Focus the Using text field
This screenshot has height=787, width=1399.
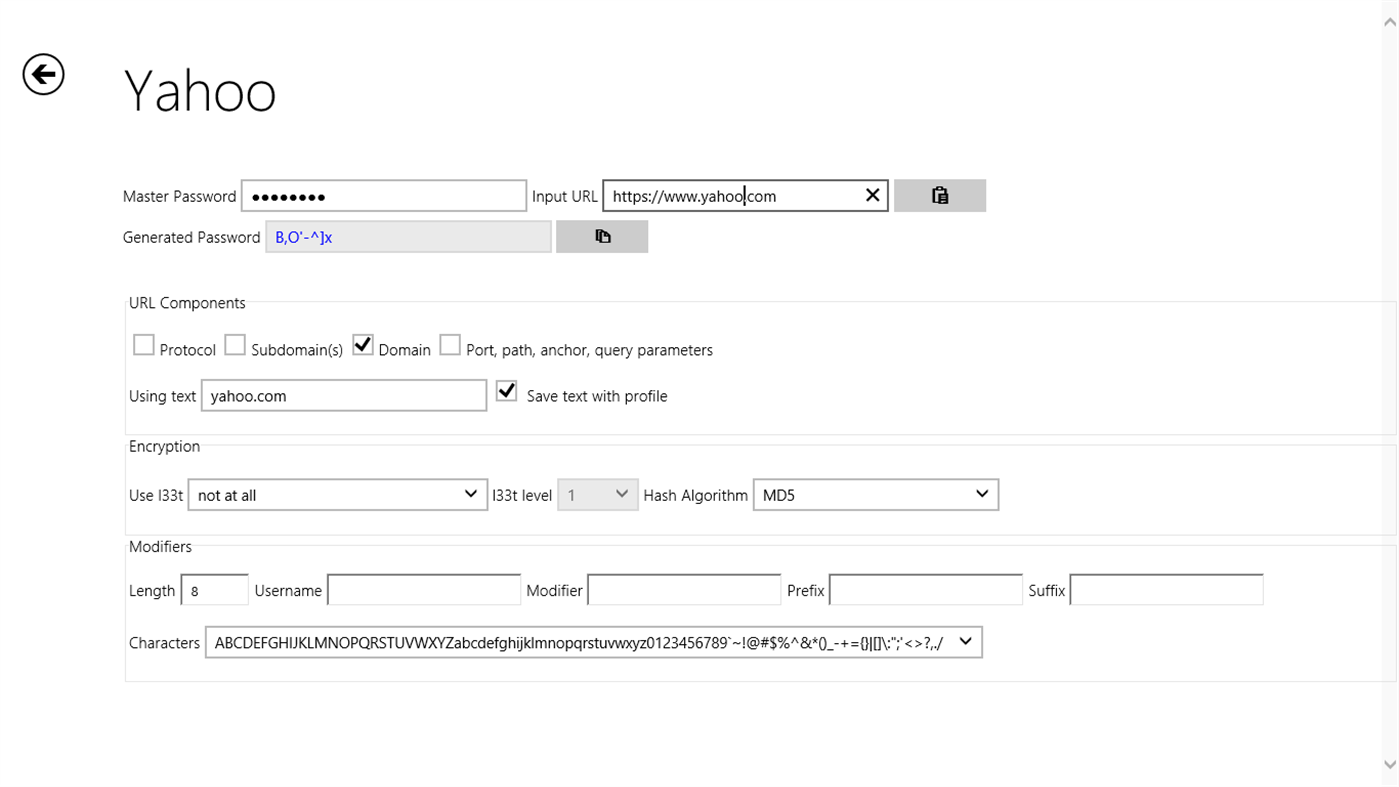(x=343, y=395)
